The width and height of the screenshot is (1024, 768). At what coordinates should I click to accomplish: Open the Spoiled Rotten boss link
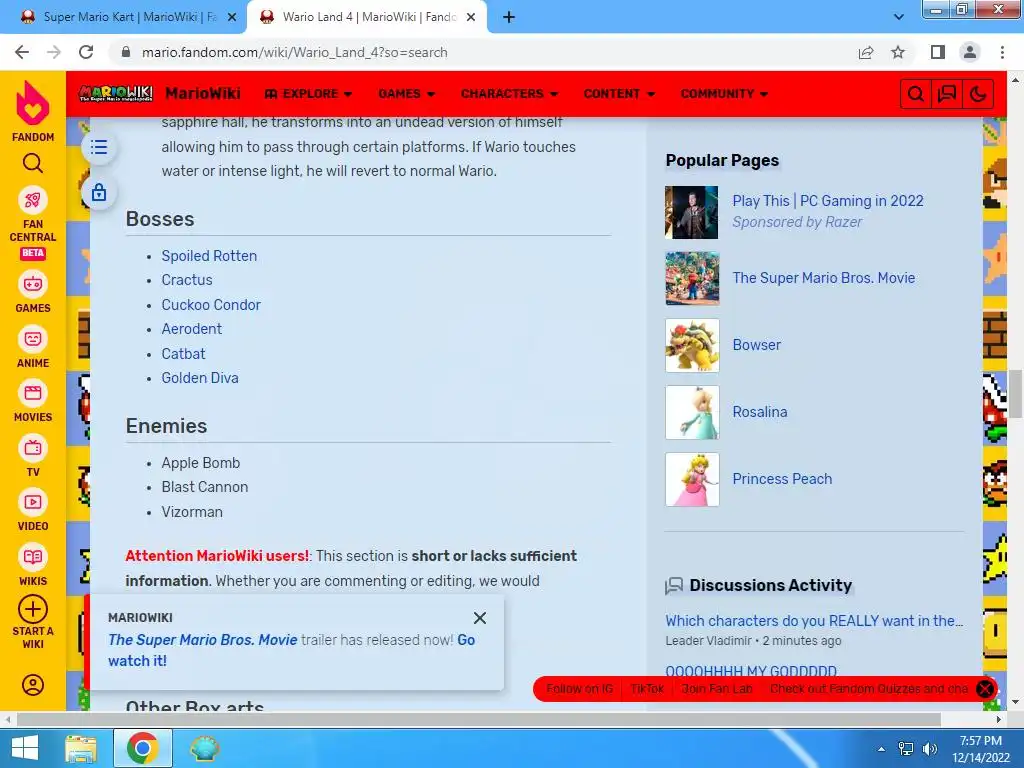(x=209, y=256)
